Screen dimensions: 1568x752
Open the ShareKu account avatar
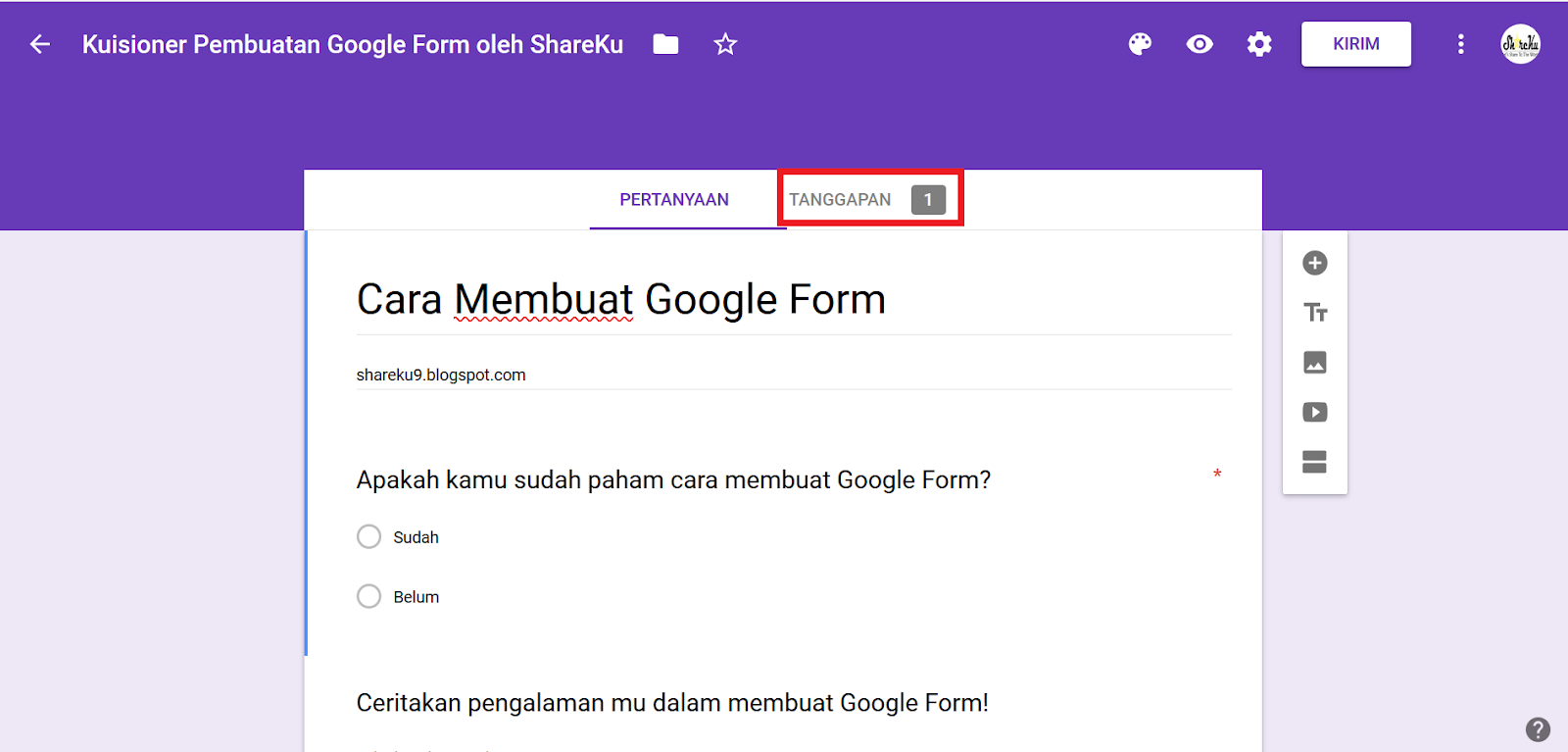[1520, 44]
